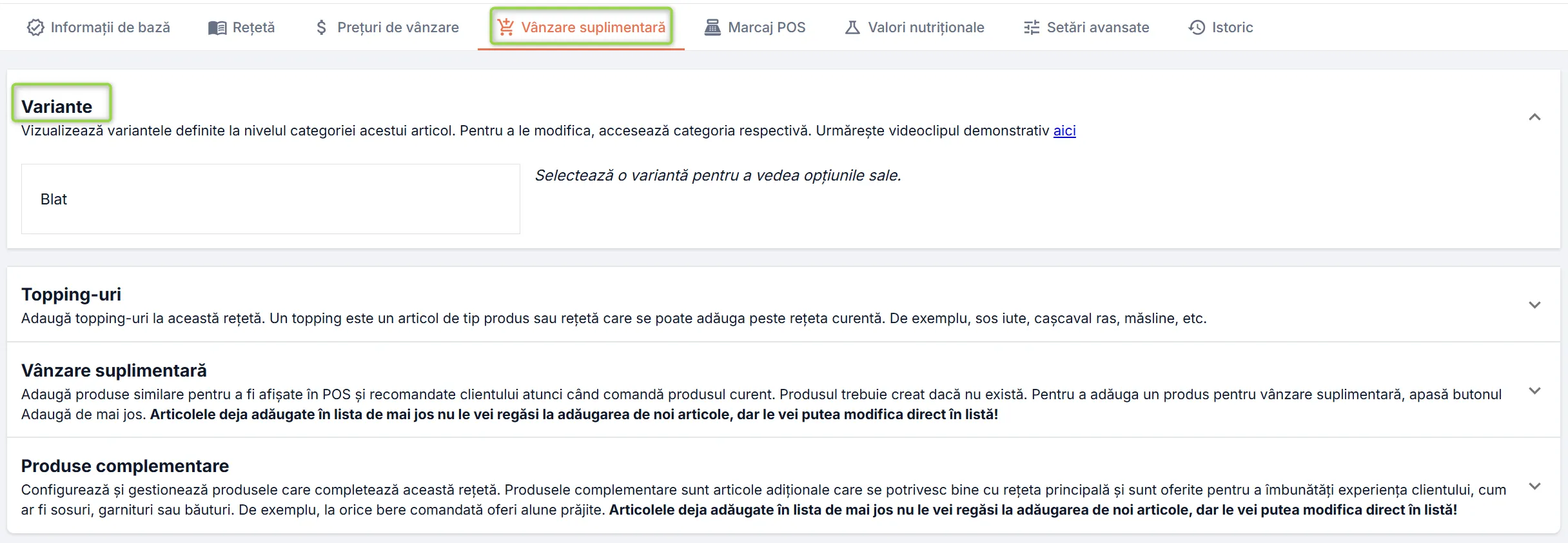
Task: Click the clock history icon beside Istoric
Action: tap(1197, 27)
